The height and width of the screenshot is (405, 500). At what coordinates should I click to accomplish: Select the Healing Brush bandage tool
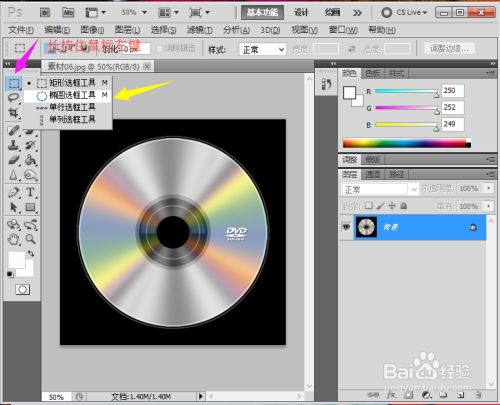13,130
